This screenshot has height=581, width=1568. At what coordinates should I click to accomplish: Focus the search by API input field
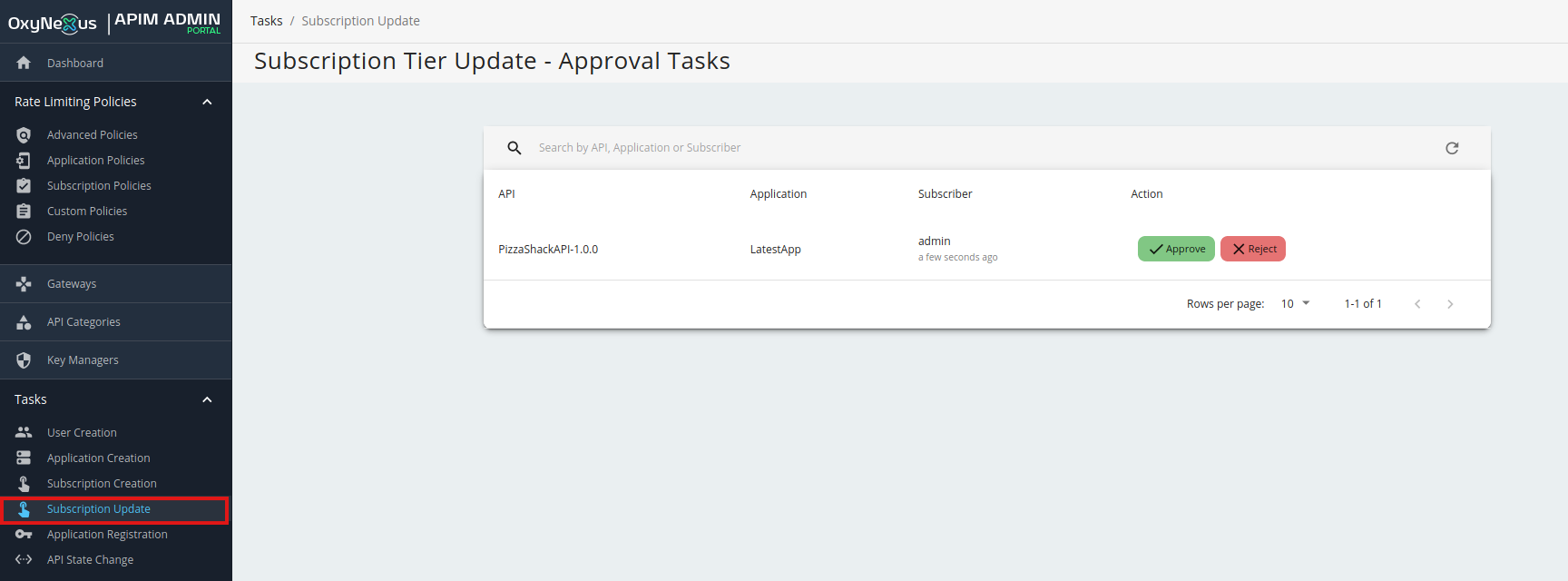click(x=980, y=148)
